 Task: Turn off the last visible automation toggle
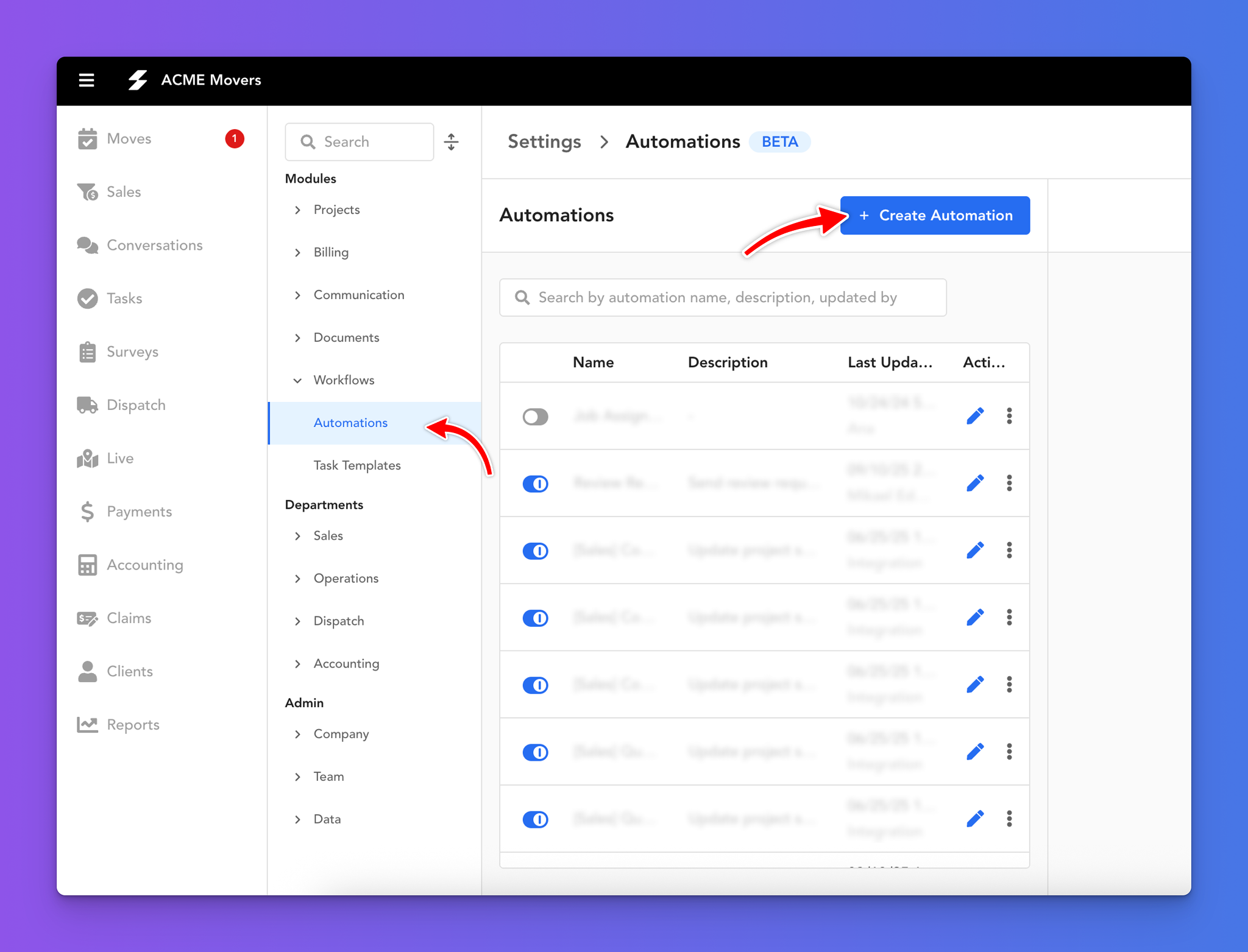(535, 819)
